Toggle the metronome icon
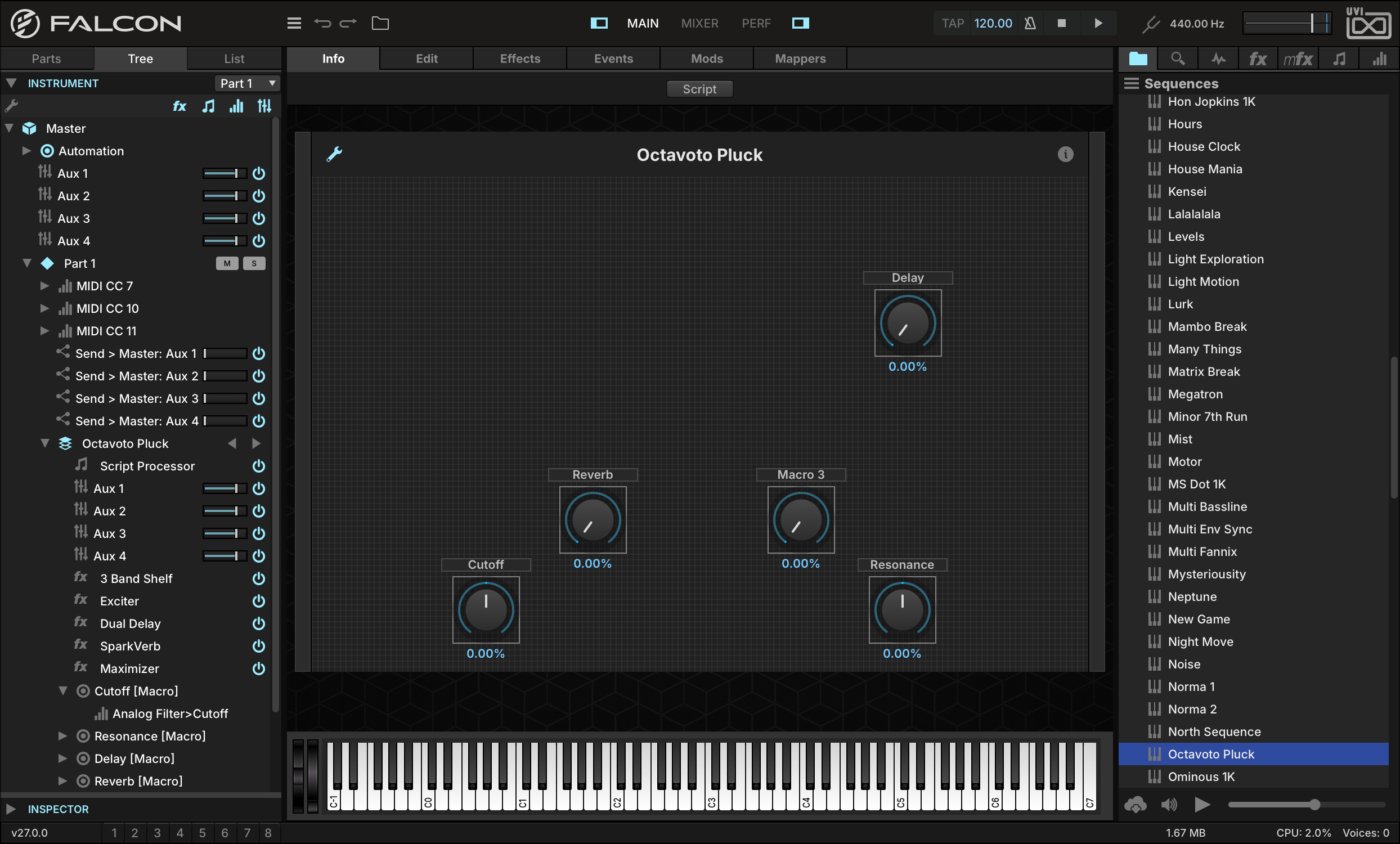This screenshot has height=844, width=1400. [1030, 23]
